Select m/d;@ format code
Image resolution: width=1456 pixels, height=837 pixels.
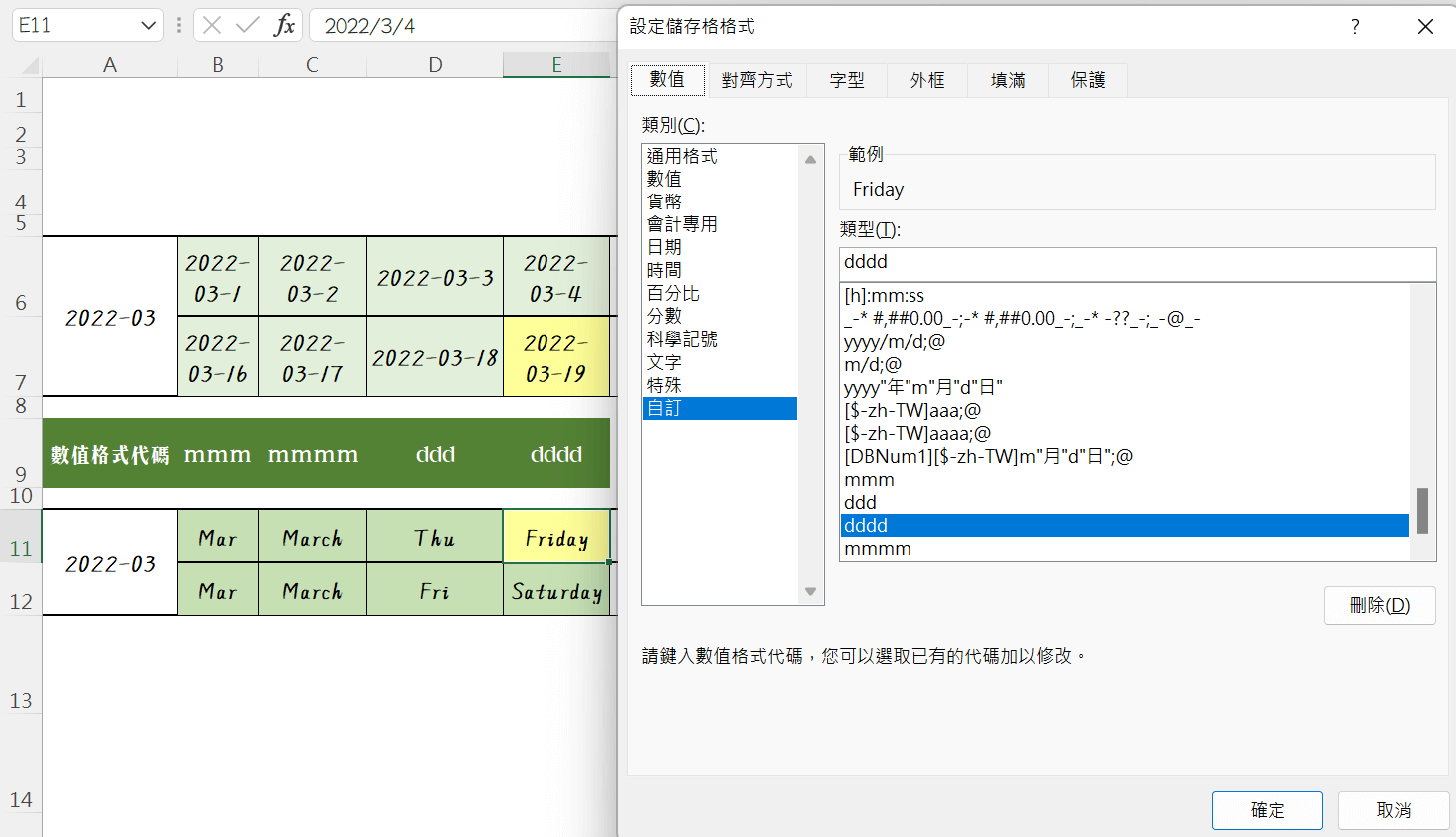click(1125, 365)
